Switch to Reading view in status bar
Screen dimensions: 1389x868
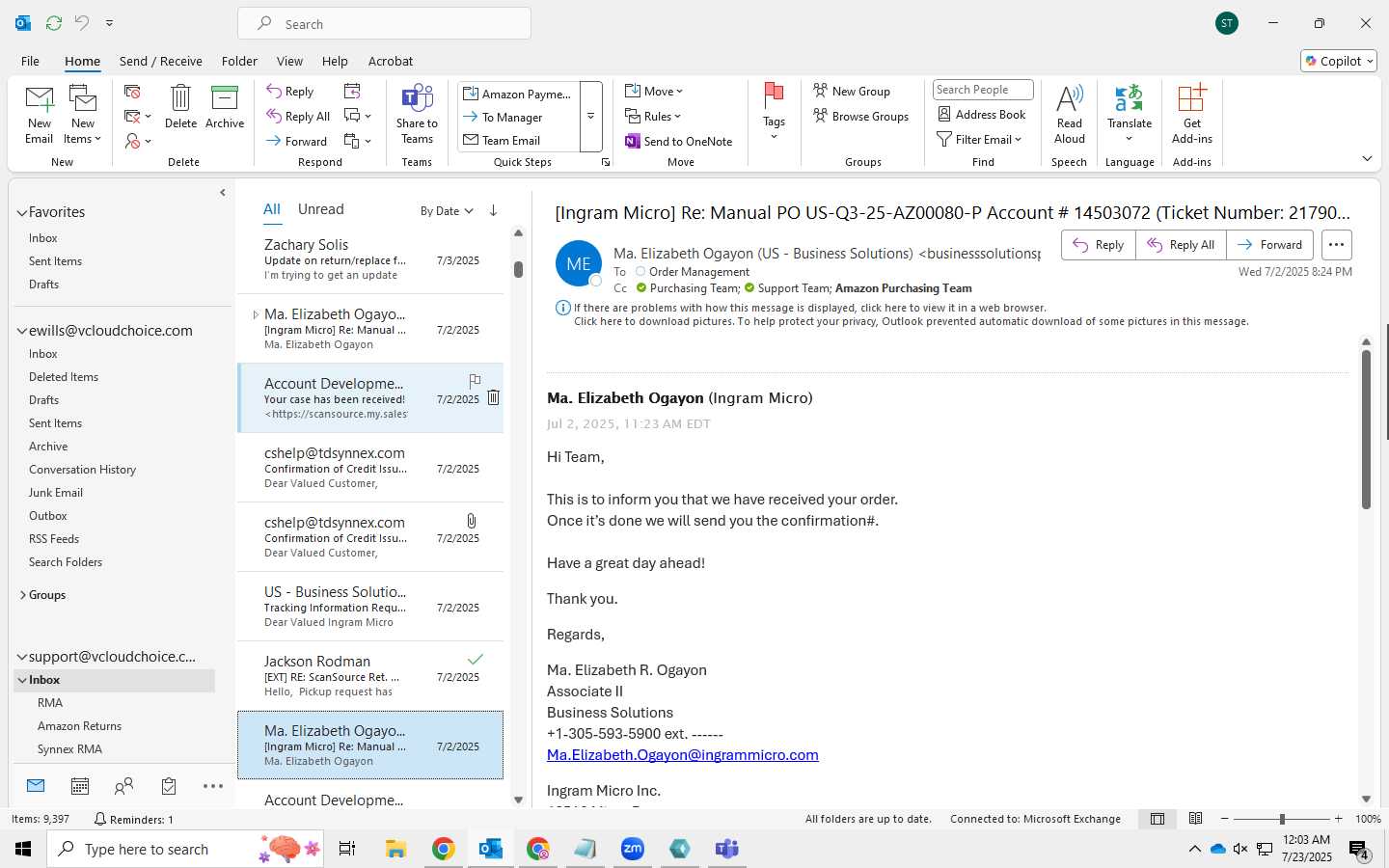[x=1196, y=819]
